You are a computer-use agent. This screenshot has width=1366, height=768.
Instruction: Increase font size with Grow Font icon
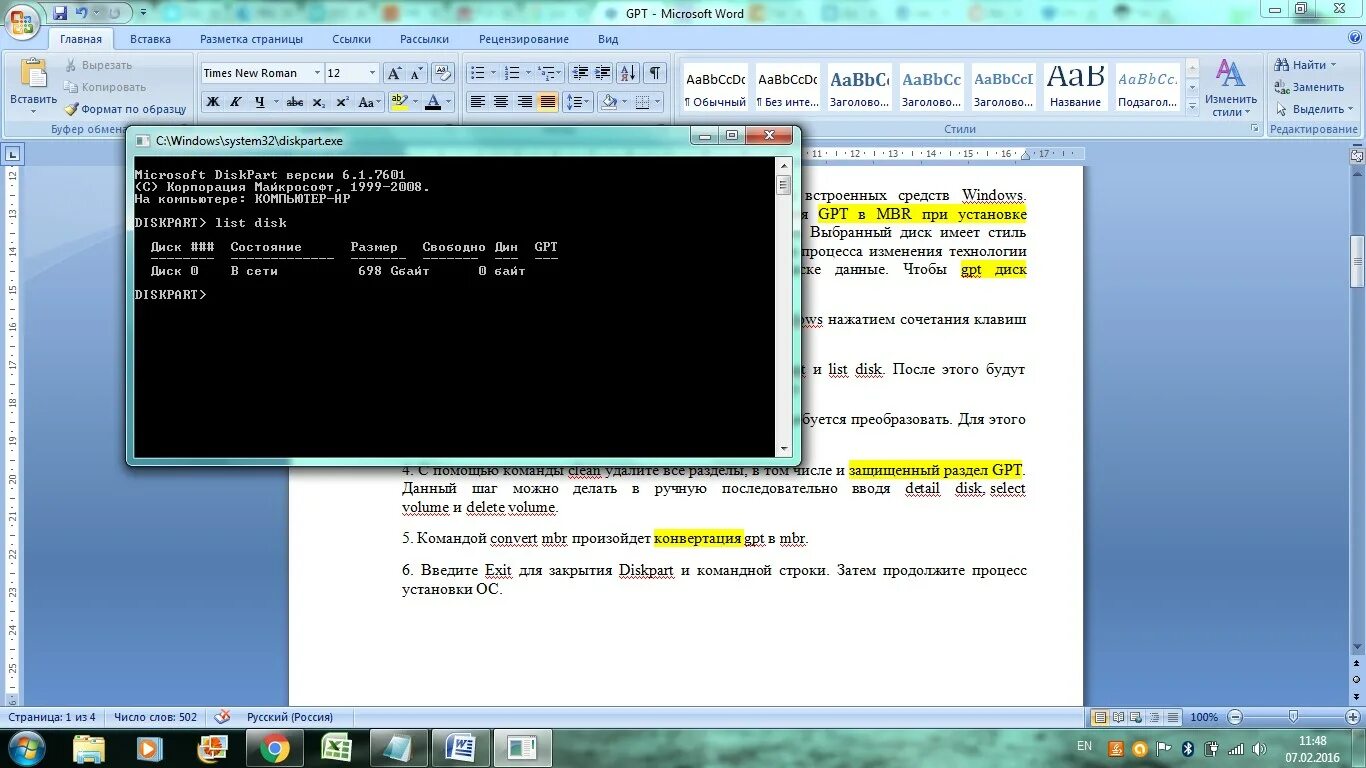point(395,73)
